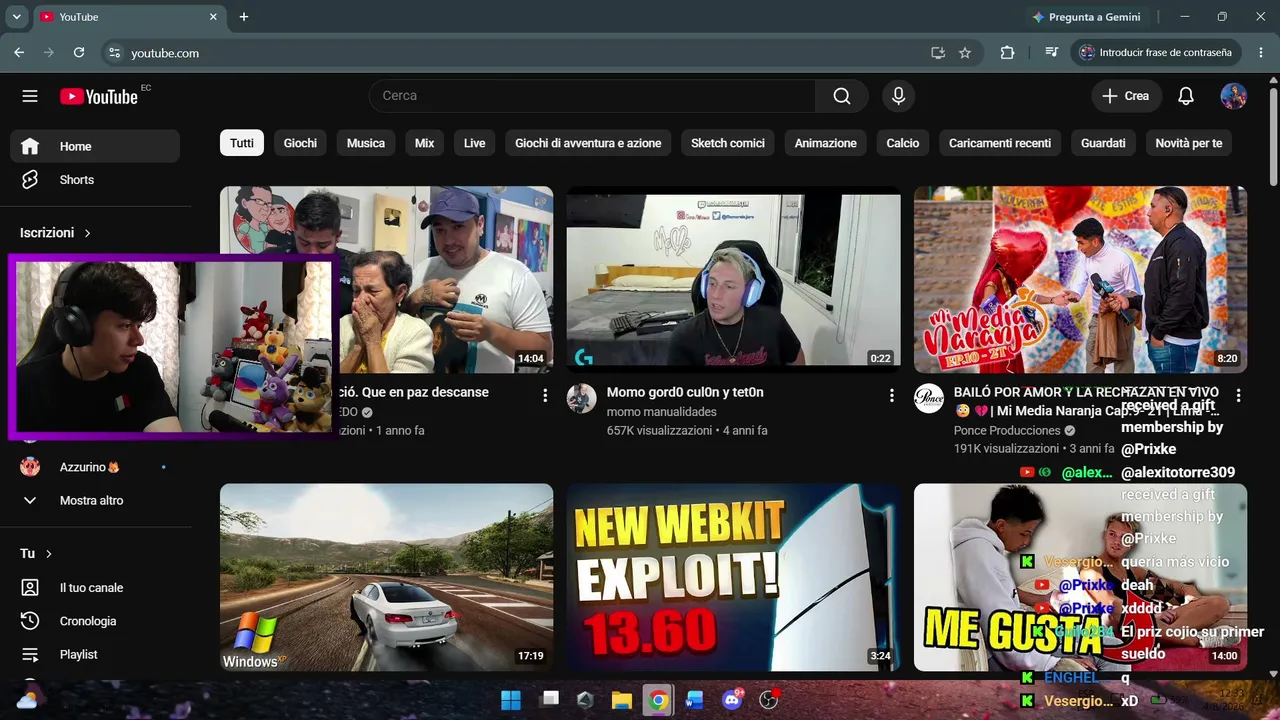This screenshot has height=720, width=1280.
Task: Bookmark this page with the star
Action: tap(965, 53)
